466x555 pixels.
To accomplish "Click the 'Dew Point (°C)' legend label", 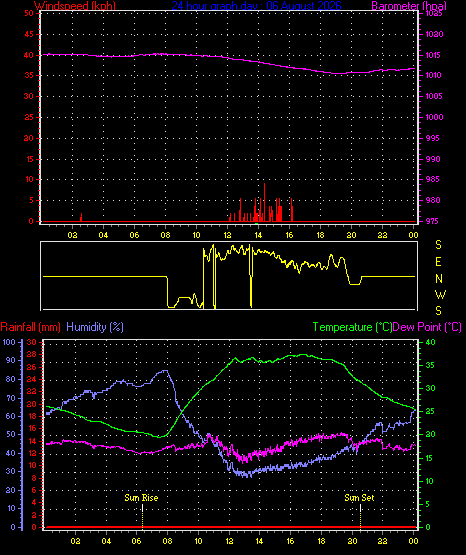I will click(427, 327).
